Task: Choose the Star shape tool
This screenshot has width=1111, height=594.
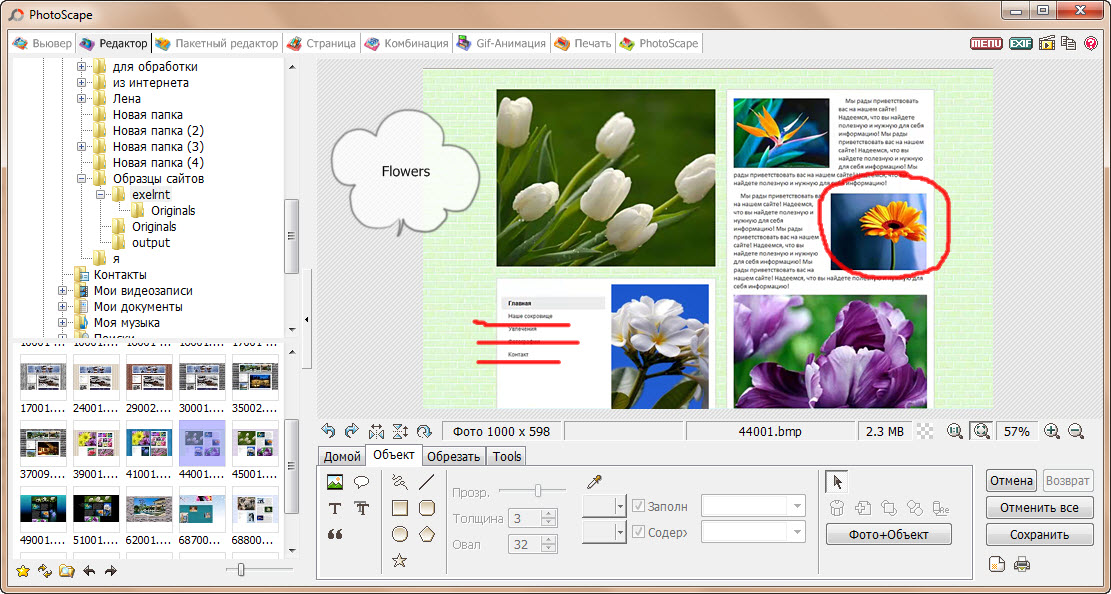Action: [x=398, y=558]
